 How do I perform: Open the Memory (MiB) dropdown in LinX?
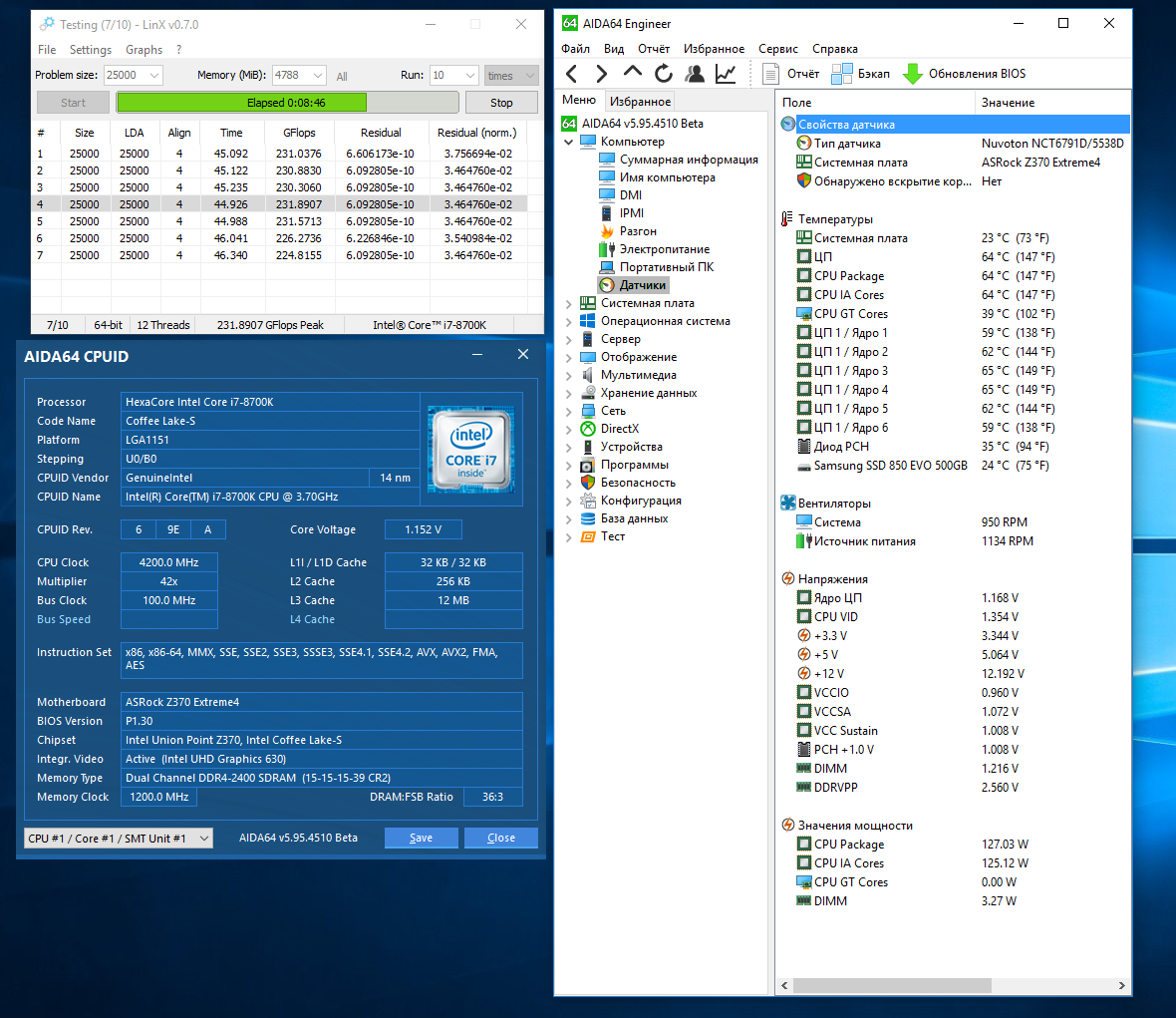point(317,75)
